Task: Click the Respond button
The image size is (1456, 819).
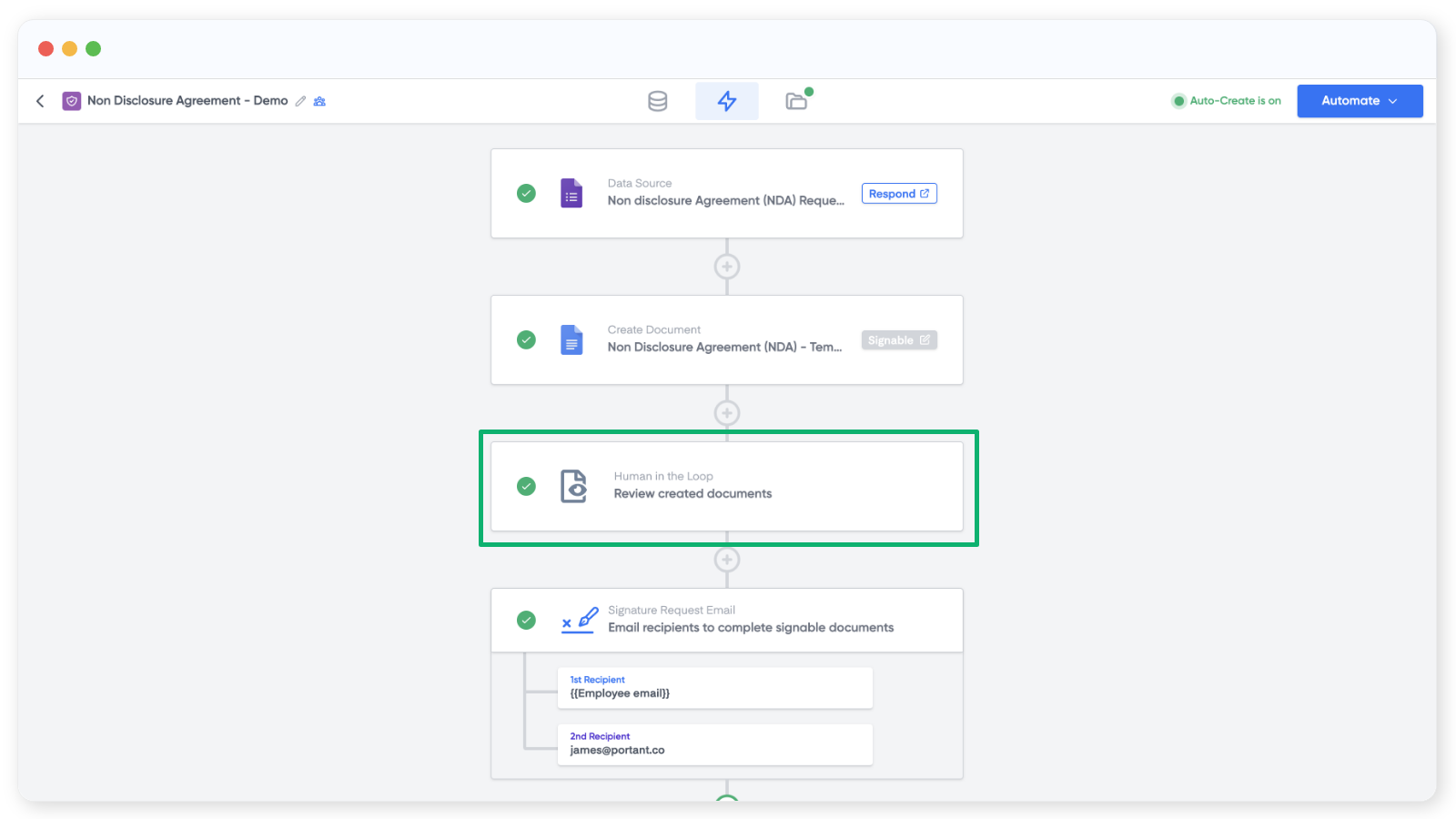Action: pos(899,194)
